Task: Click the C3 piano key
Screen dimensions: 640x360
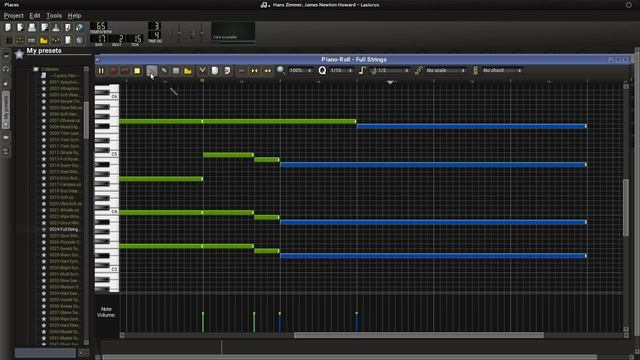Action: point(107,269)
